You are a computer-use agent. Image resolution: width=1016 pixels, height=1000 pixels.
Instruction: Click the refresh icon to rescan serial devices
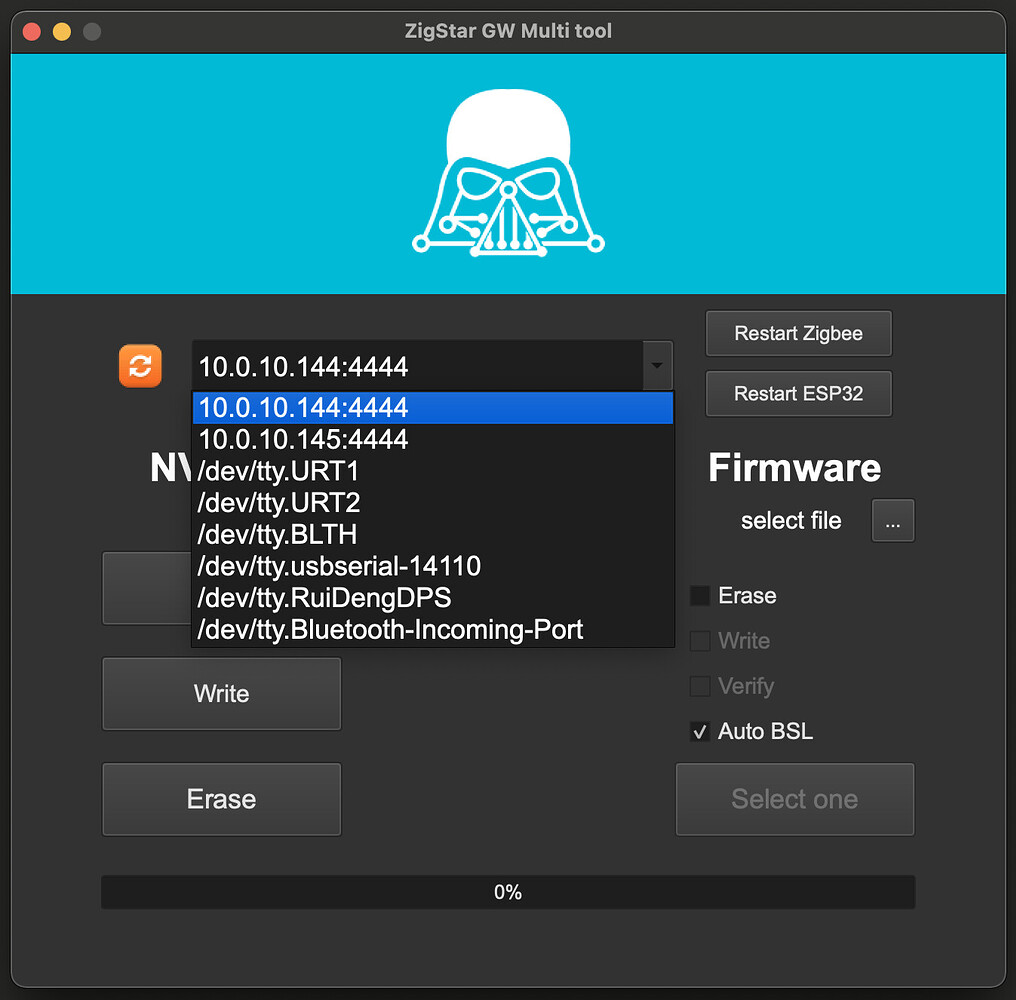pos(140,366)
